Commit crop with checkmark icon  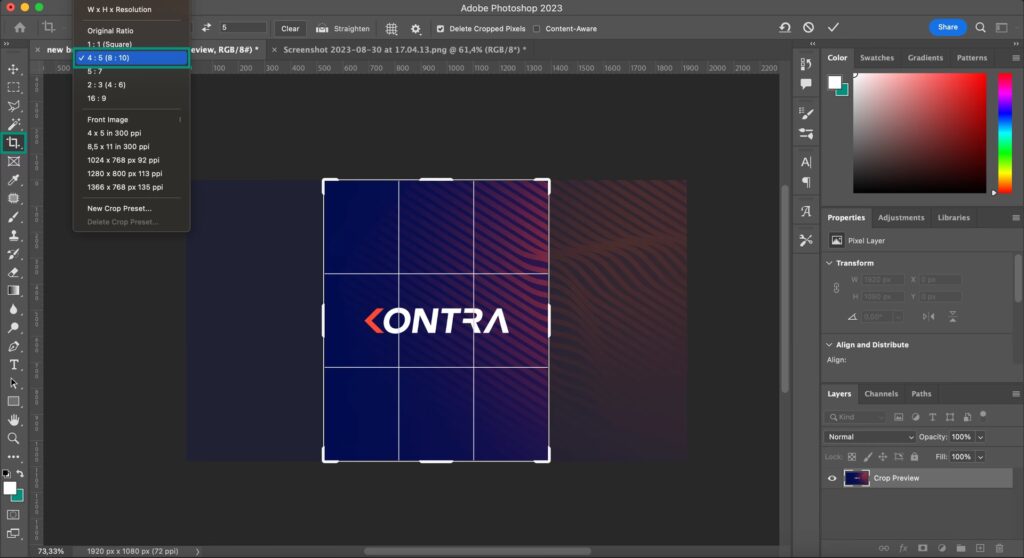point(833,28)
